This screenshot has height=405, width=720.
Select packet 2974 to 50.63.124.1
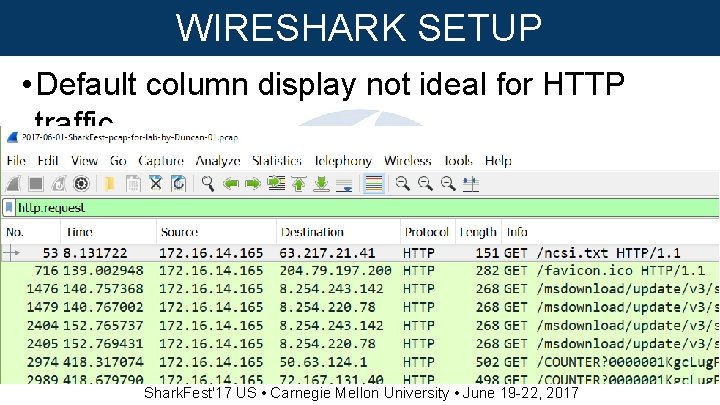click(360, 362)
